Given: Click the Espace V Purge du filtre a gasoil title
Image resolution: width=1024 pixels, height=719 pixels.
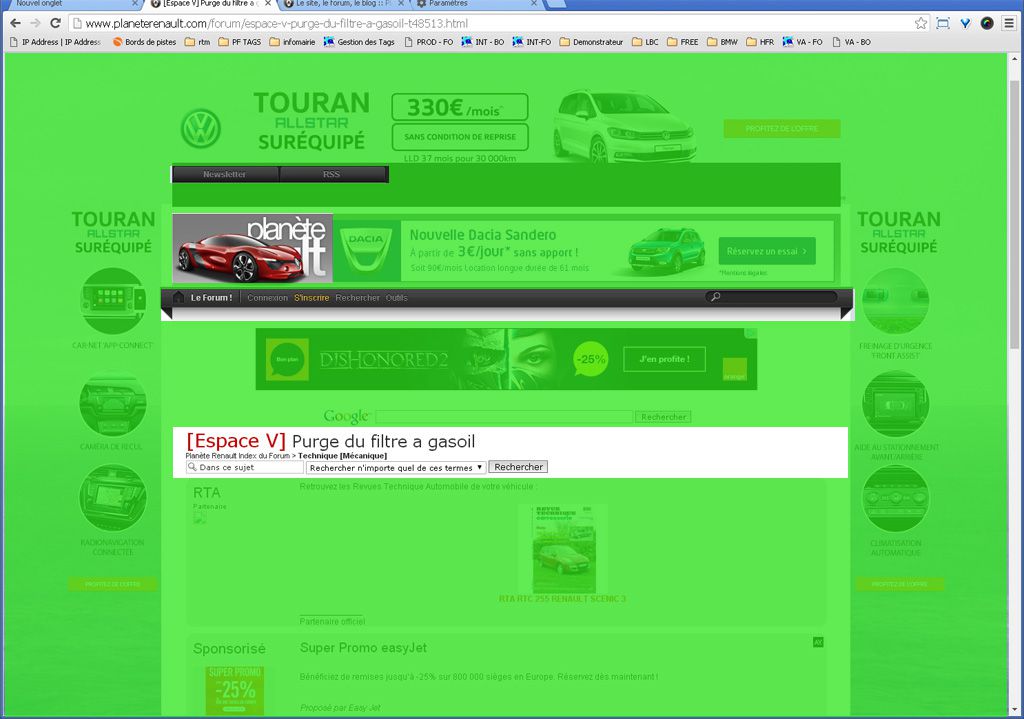Looking at the screenshot, I should pos(330,441).
